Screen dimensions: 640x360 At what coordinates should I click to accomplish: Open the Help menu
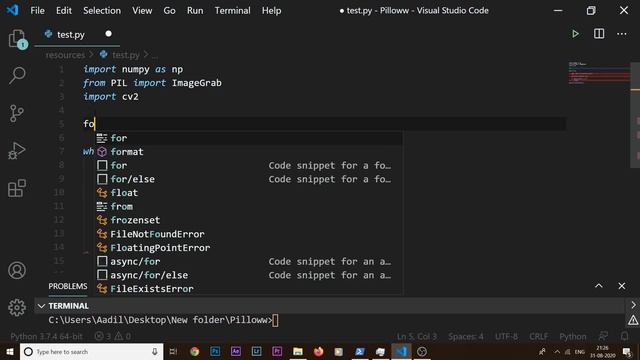(x=271, y=11)
